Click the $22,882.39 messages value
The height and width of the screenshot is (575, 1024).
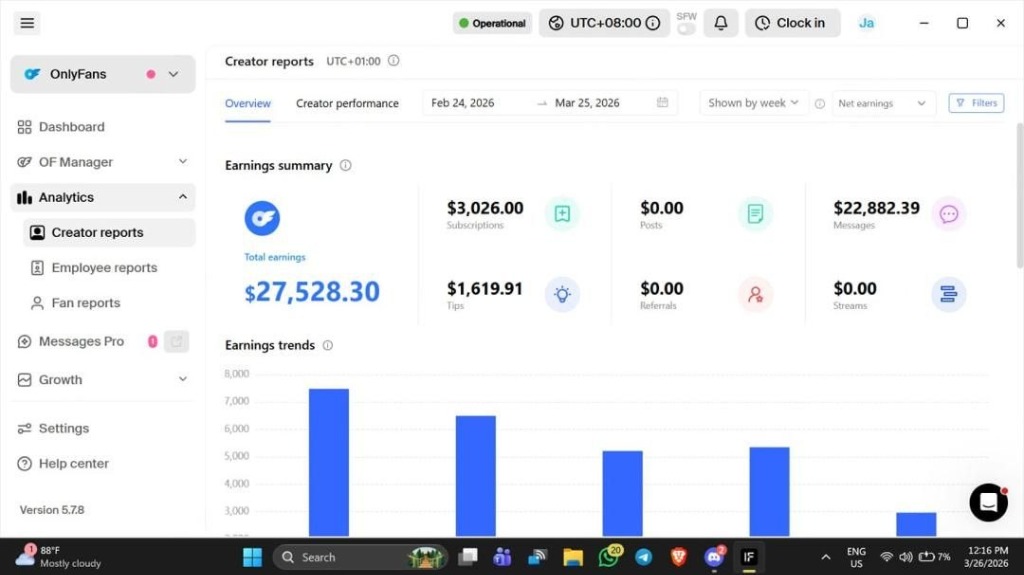[876, 208]
